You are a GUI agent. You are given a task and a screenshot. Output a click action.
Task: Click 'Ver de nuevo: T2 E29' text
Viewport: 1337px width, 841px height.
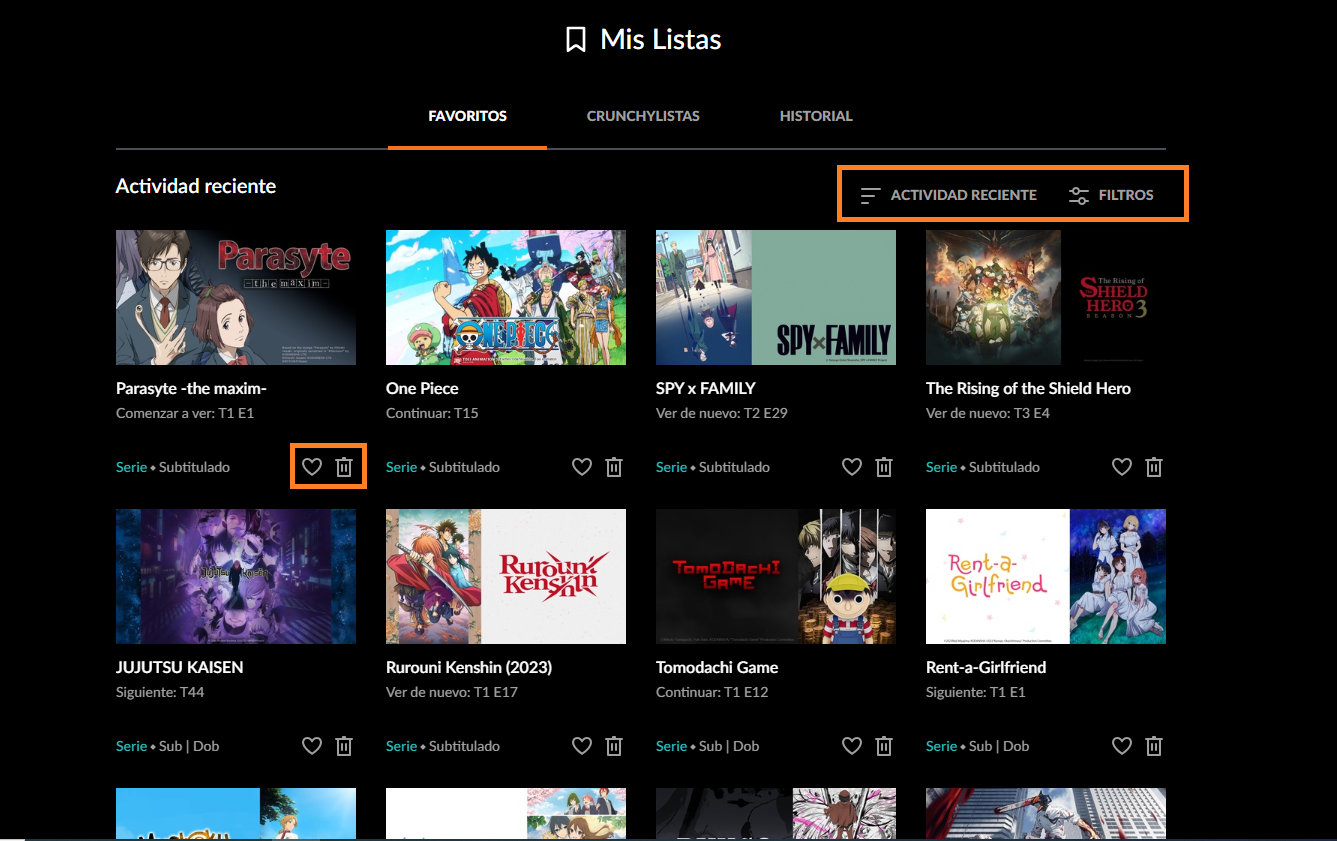coord(722,413)
